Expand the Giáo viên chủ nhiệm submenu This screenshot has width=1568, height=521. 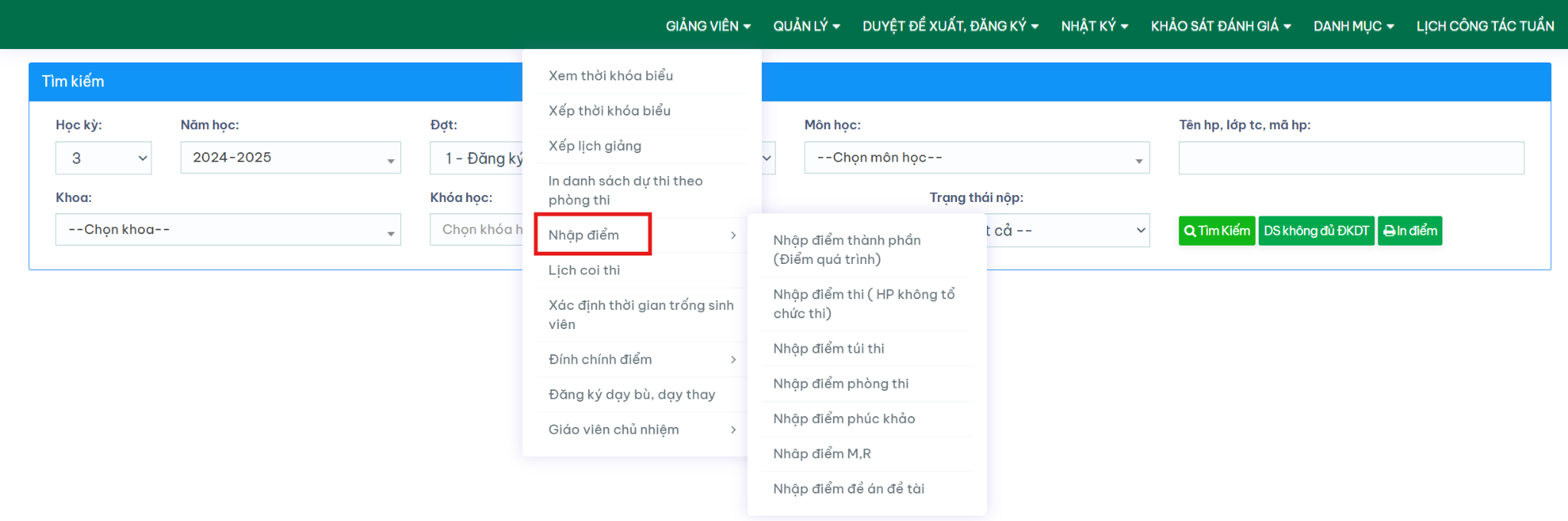pos(642,430)
